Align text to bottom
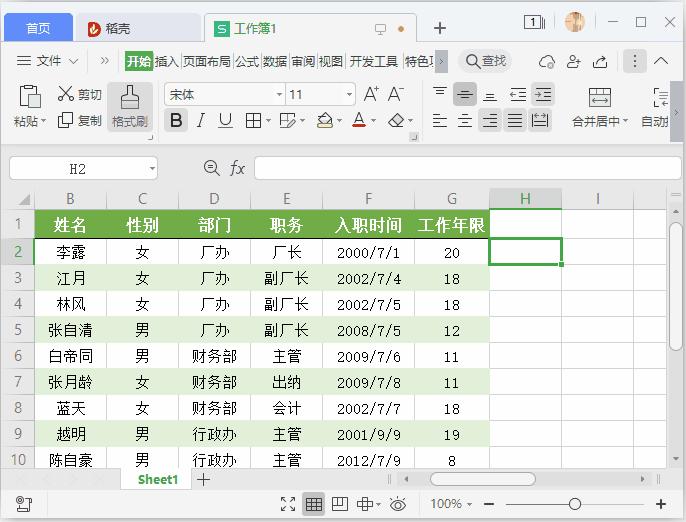686x522 pixels. click(x=490, y=95)
